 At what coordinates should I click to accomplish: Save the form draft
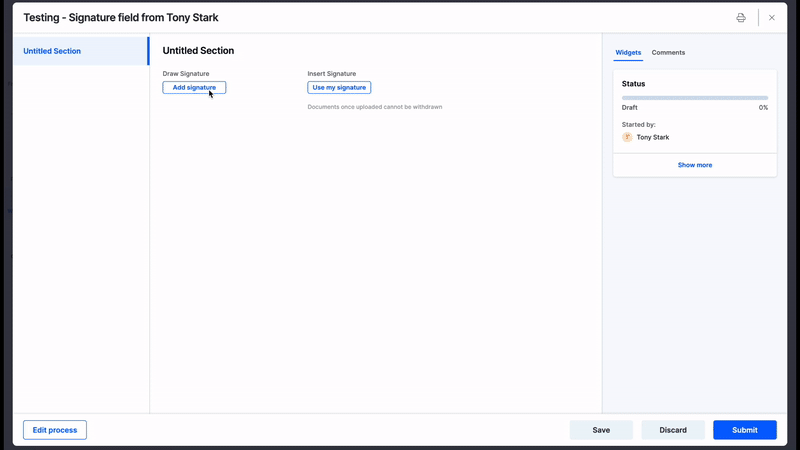click(x=601, y=430)
